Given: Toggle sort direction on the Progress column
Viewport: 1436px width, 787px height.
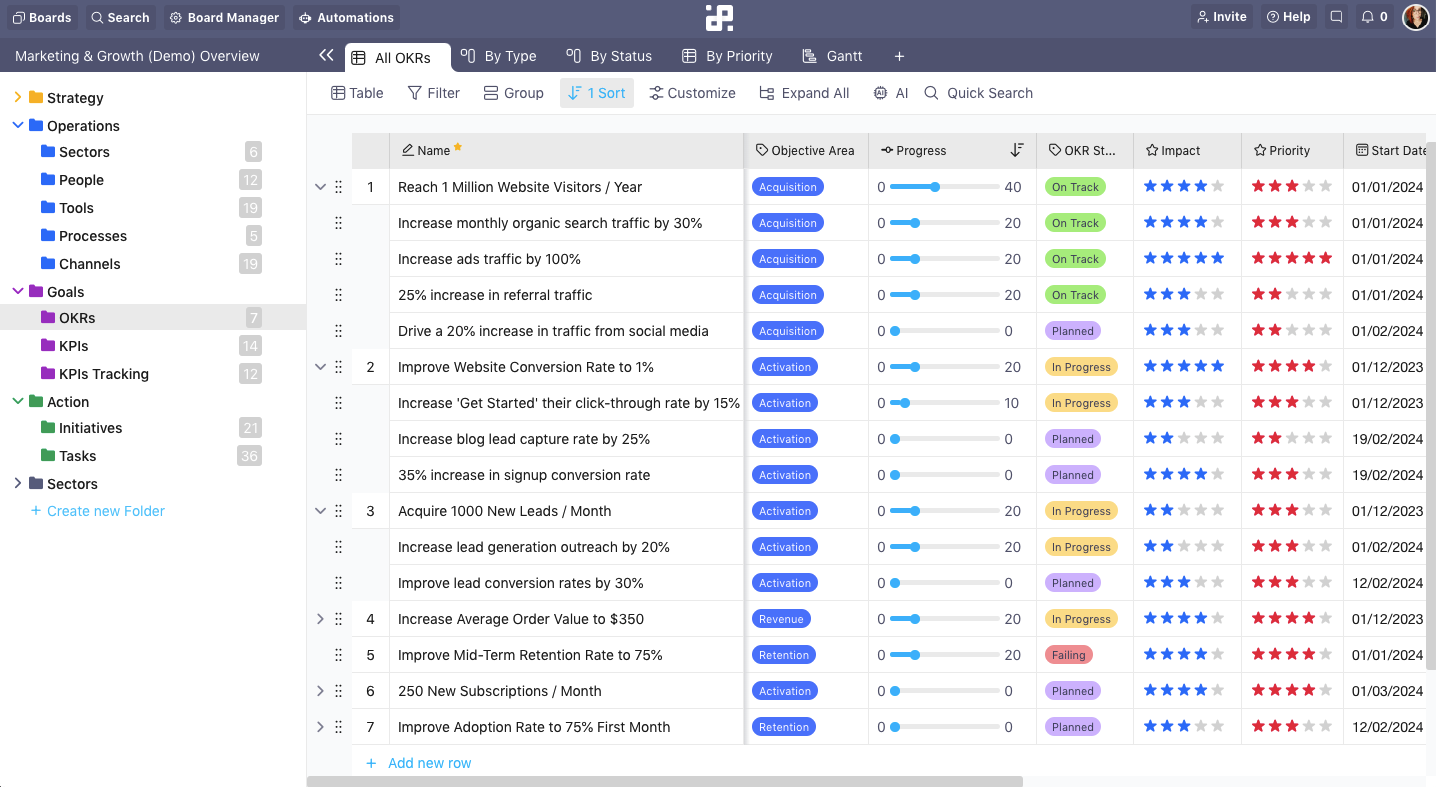Looking at the screenshot, I should coord(1017,150).
